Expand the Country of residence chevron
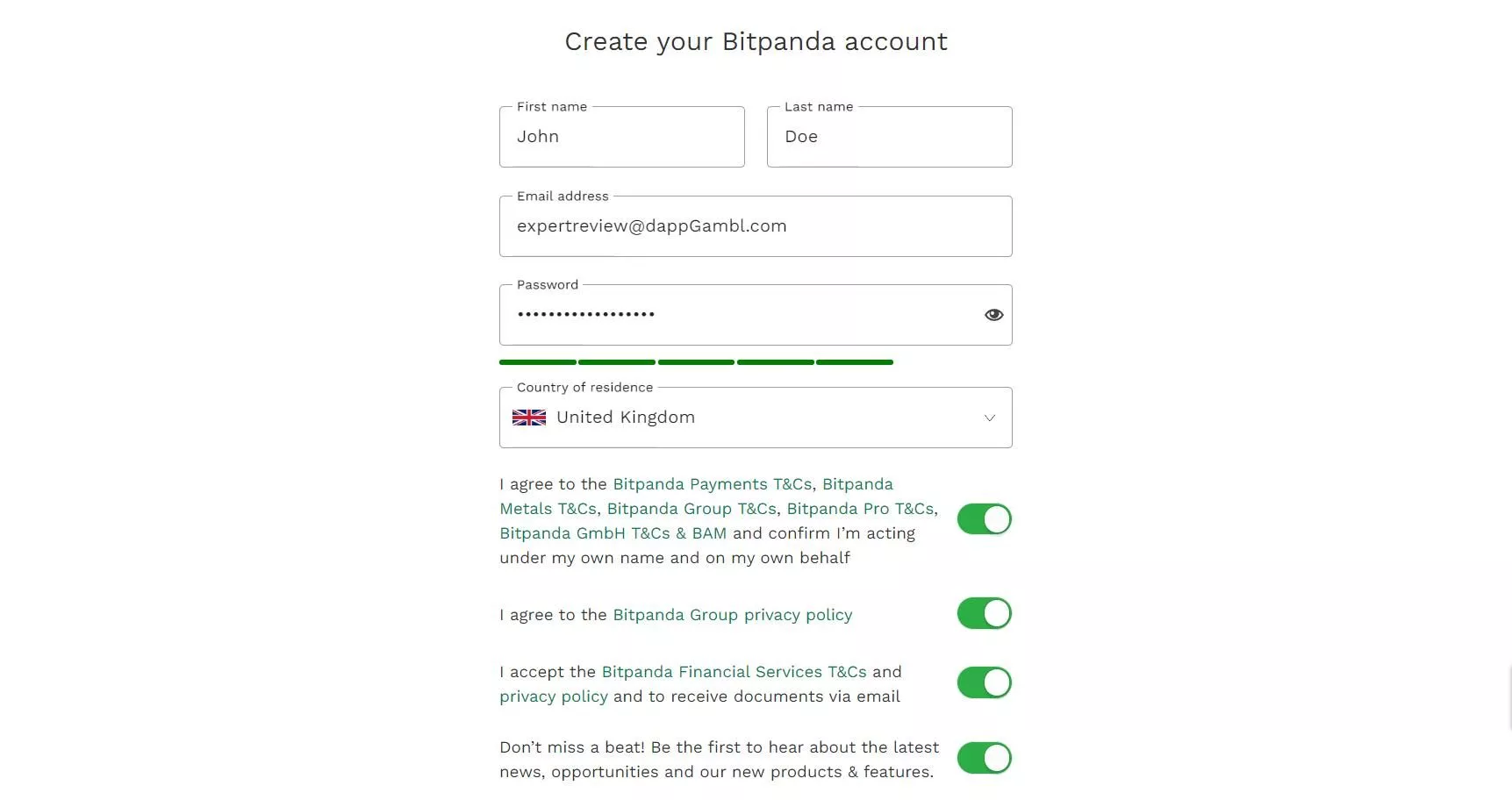This screenshot has height=800, width=1512. pos(989,418)
